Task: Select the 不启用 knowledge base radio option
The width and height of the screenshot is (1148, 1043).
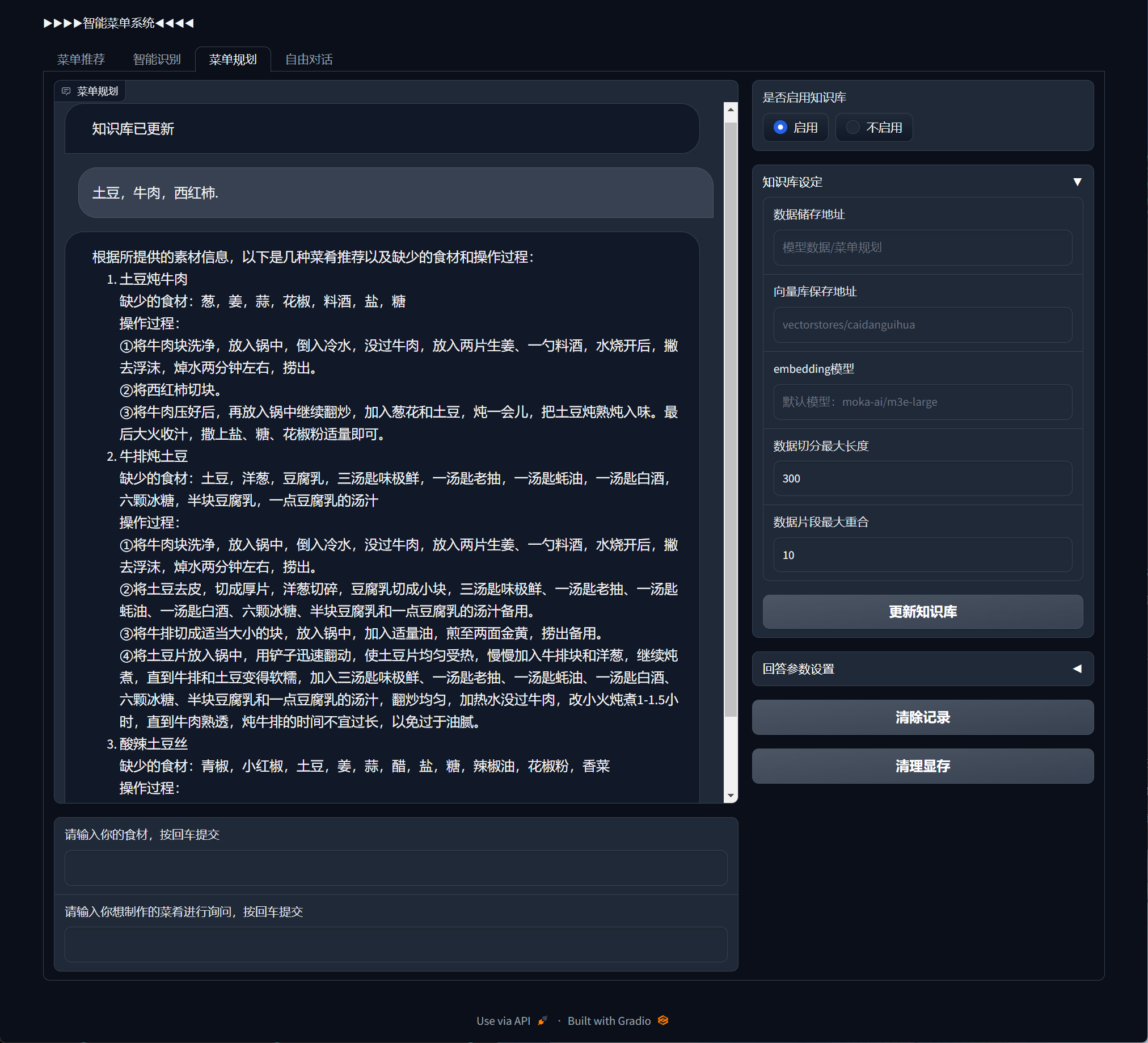Action: click(x=873, y=128)
